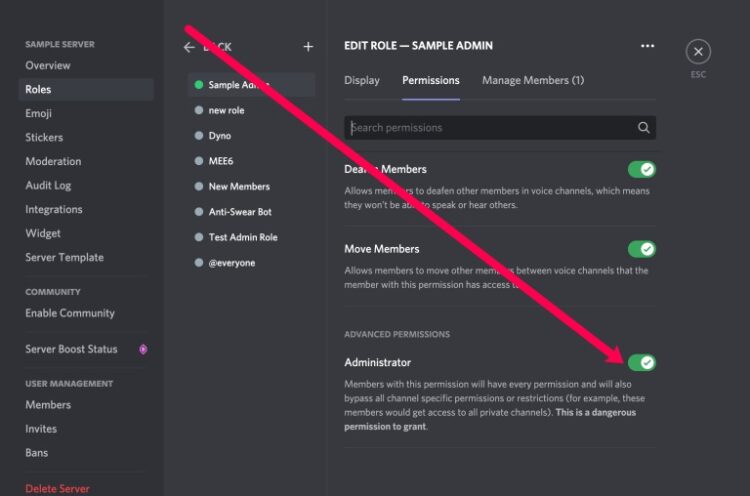The width and height of the screenshot is (750, 496).
Task: Select the Permissions tab
Action: pyautogui.click(x=430, y=80)
